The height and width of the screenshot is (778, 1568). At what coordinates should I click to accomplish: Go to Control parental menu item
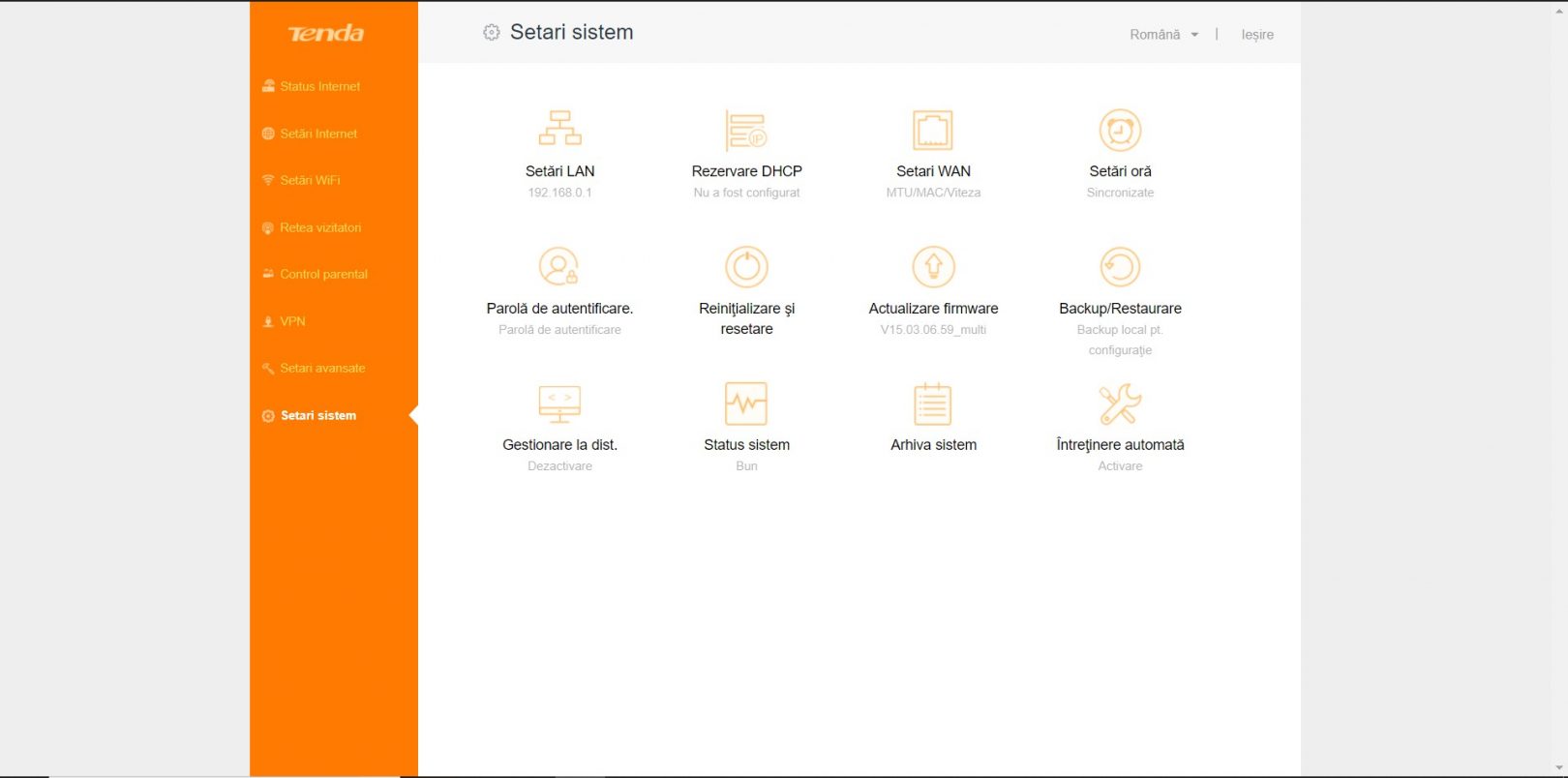tap(323, 274)
